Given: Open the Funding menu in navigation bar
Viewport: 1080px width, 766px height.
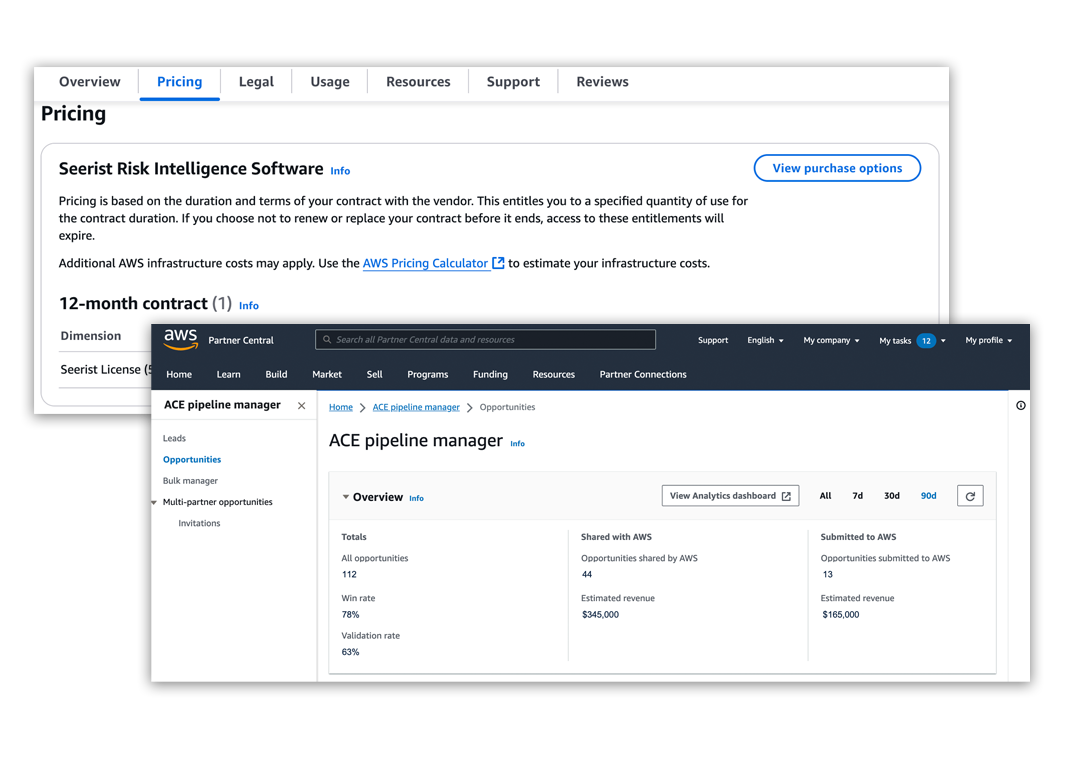Looking at the screenshot, I should [x=490, y=375].
